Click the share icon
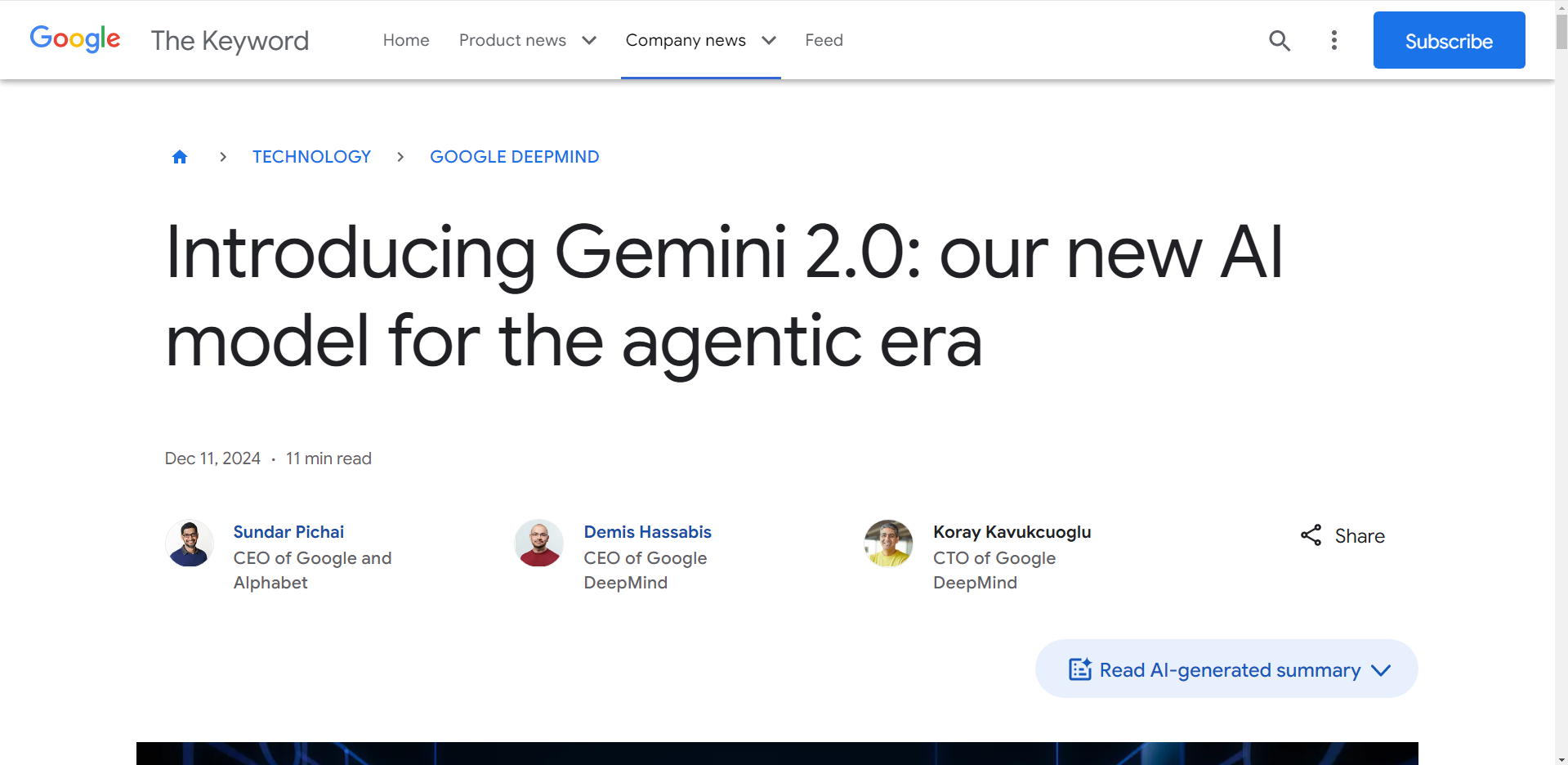Image resolution: width=1568 pixels, height=765 pixels. tap(1311, 535)
